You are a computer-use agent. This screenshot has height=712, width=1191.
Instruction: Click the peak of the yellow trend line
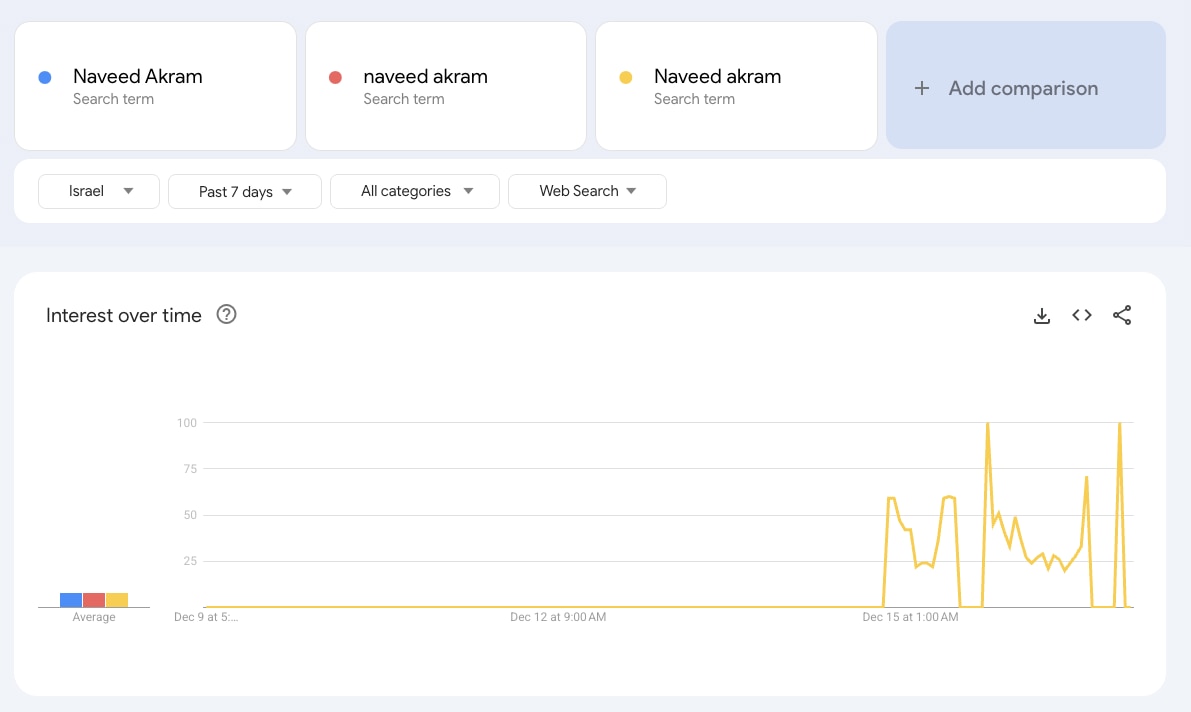pyautogui.click(x=990, y=425)
